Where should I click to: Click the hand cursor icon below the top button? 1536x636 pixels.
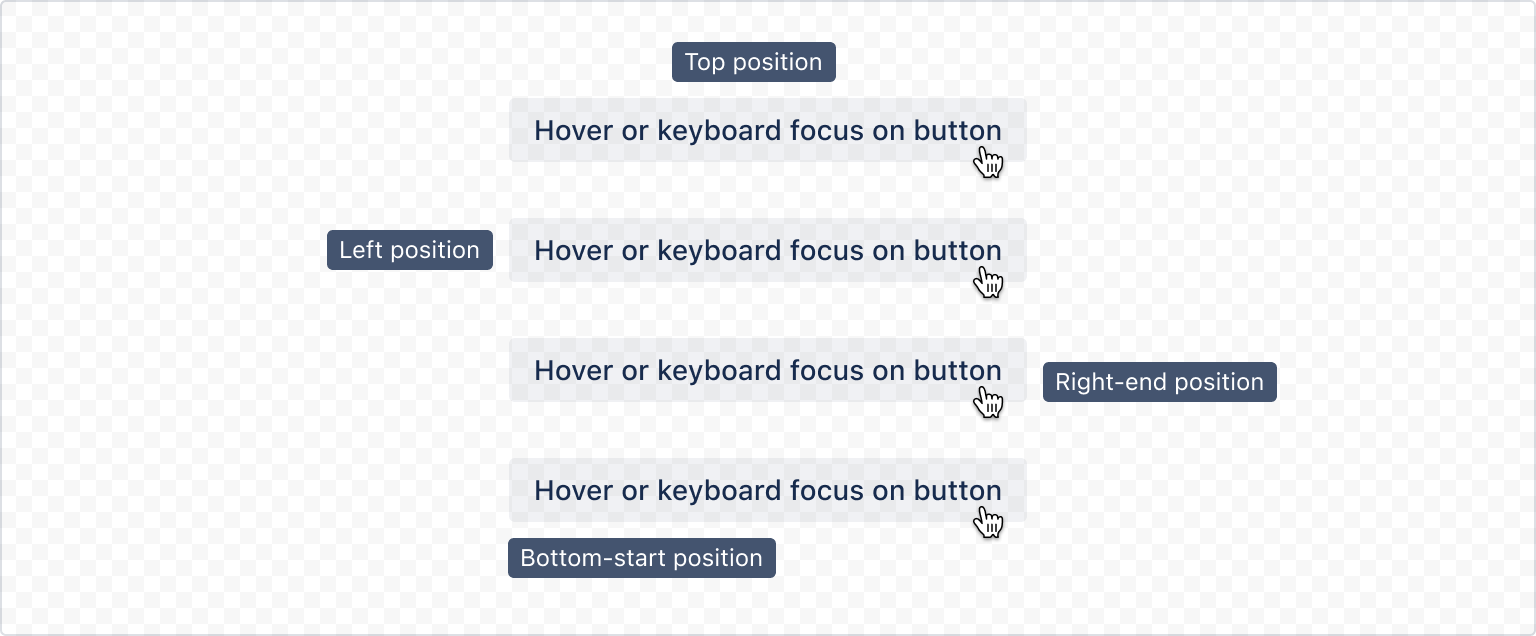pyautogui.click(x=988, y=161)
